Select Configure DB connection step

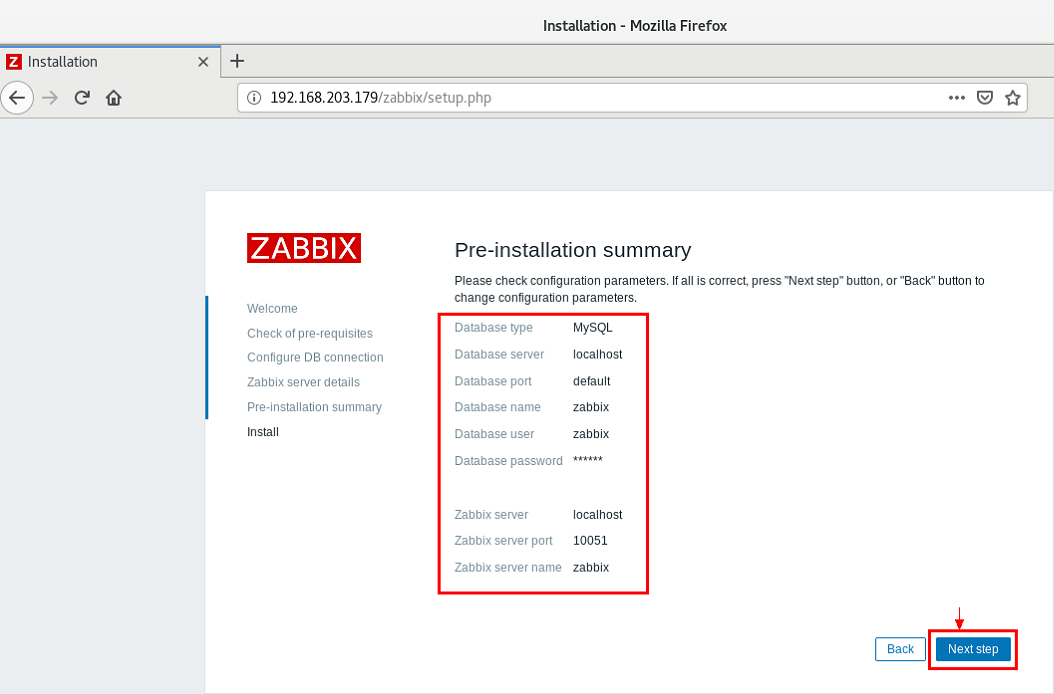point(315,358)
